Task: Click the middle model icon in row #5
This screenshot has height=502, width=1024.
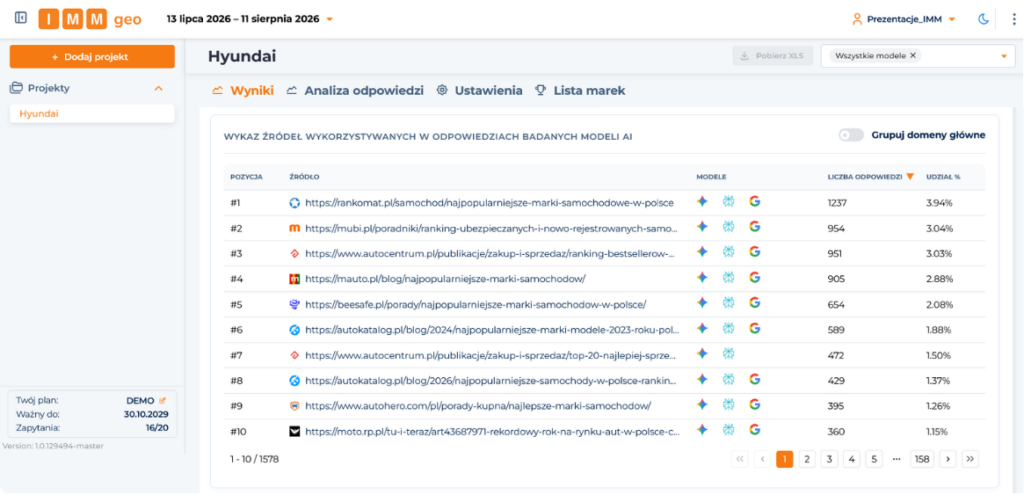Action: pyautogui.click(x=729, y=303)
